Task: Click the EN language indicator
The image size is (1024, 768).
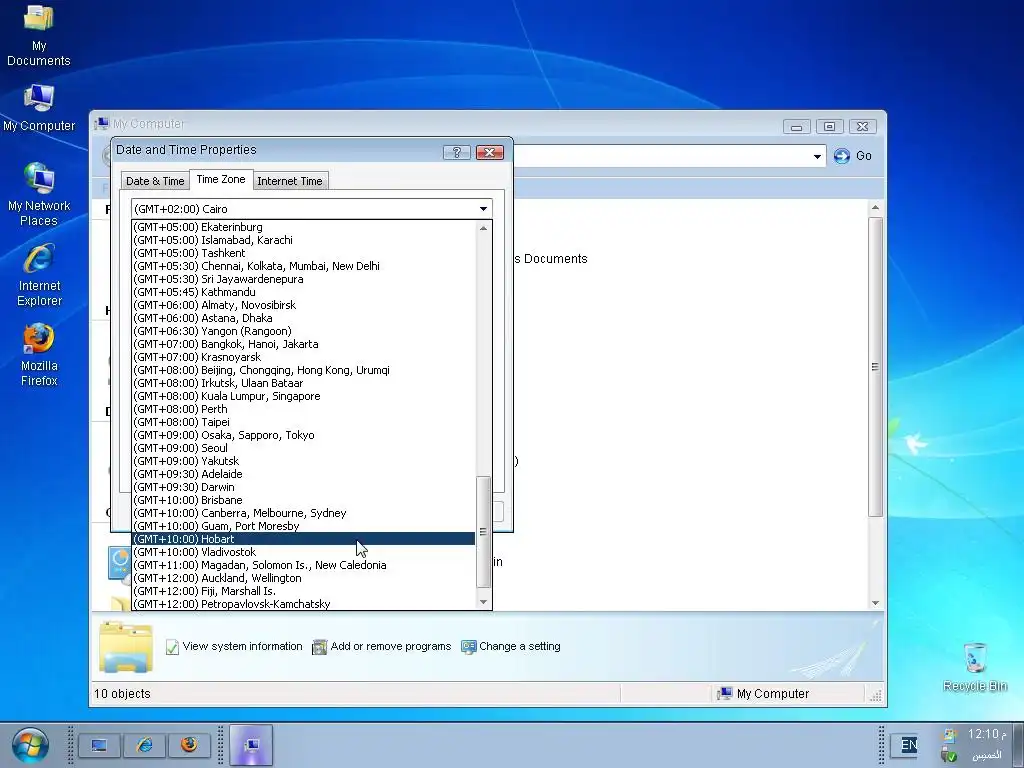Action: [908, 745]
